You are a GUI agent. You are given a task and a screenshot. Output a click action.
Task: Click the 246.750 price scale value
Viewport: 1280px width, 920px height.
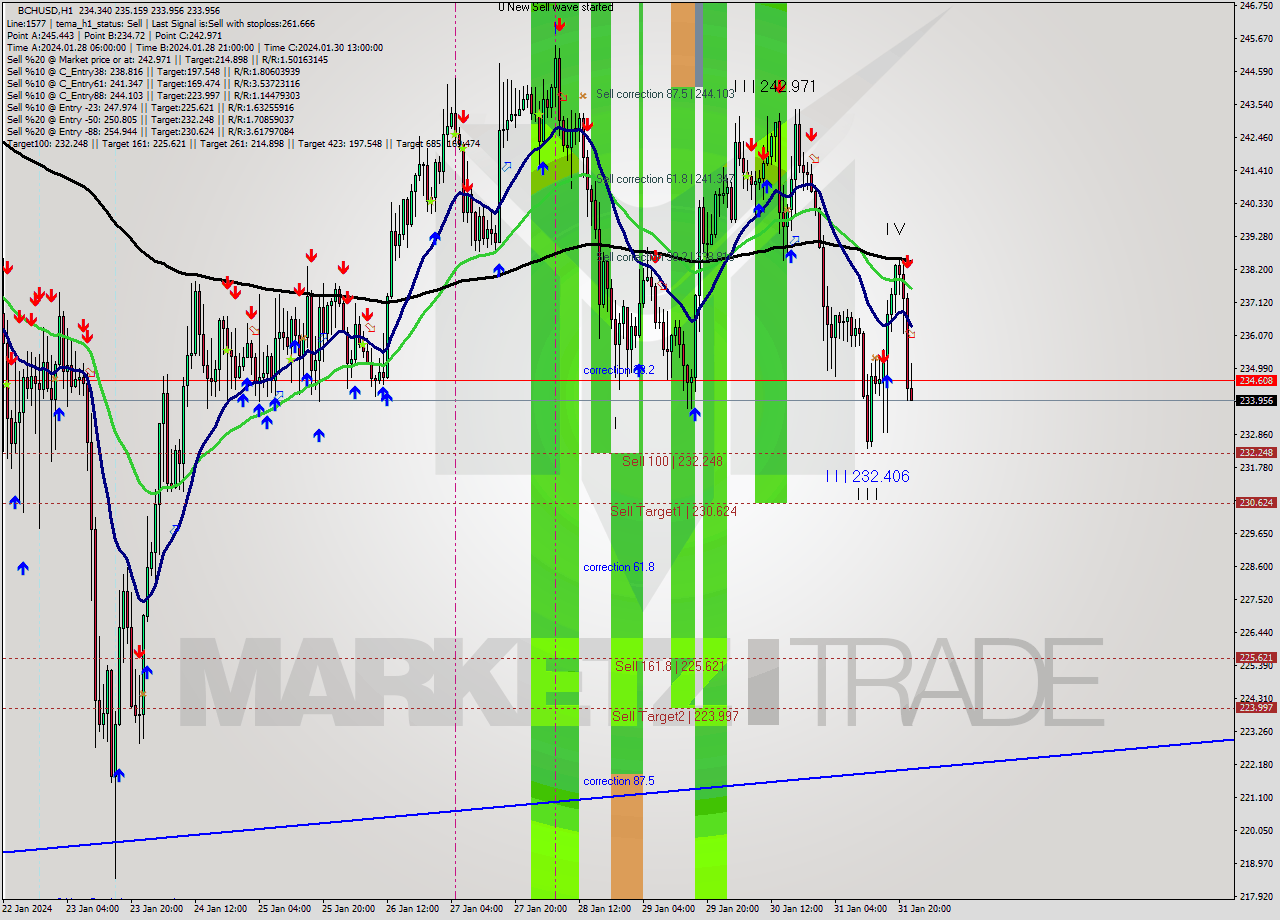pos(1256,6)
